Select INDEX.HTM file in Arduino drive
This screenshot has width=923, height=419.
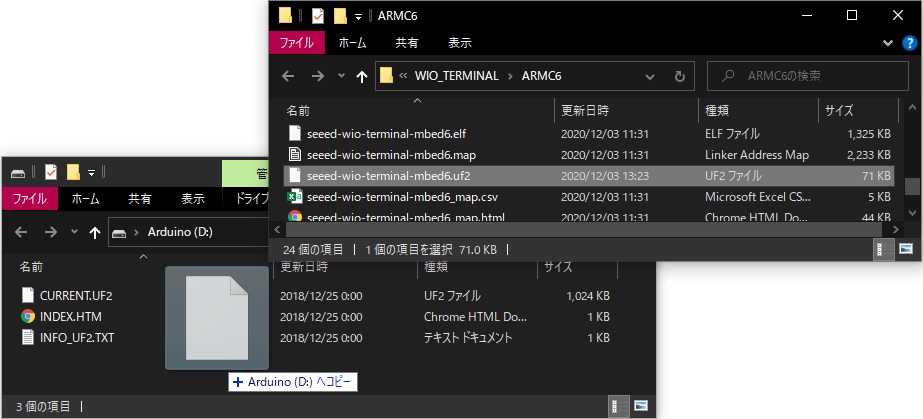coord(71,317)
